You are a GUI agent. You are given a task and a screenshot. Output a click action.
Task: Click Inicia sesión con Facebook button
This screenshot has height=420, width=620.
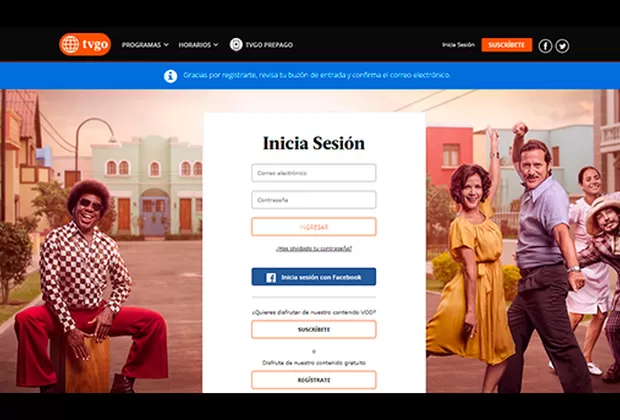pos(314,277)
